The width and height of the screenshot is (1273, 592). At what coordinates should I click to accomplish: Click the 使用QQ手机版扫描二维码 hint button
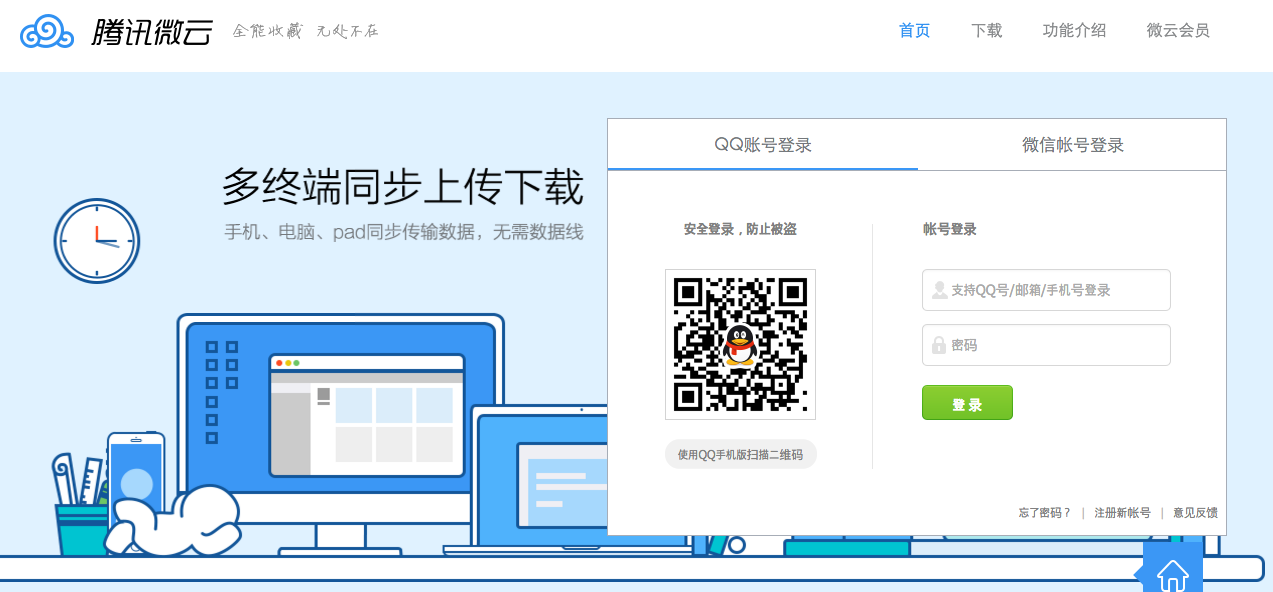tap(741, 454)
